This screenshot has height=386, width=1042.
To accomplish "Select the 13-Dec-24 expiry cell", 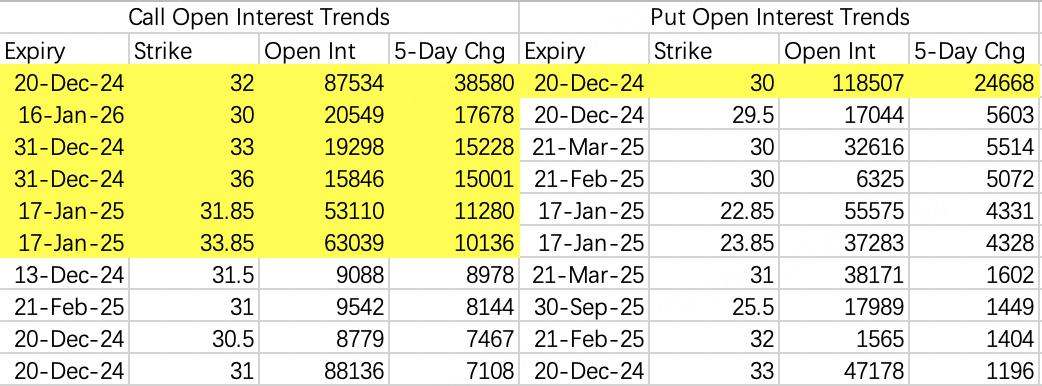I will 64,275.
